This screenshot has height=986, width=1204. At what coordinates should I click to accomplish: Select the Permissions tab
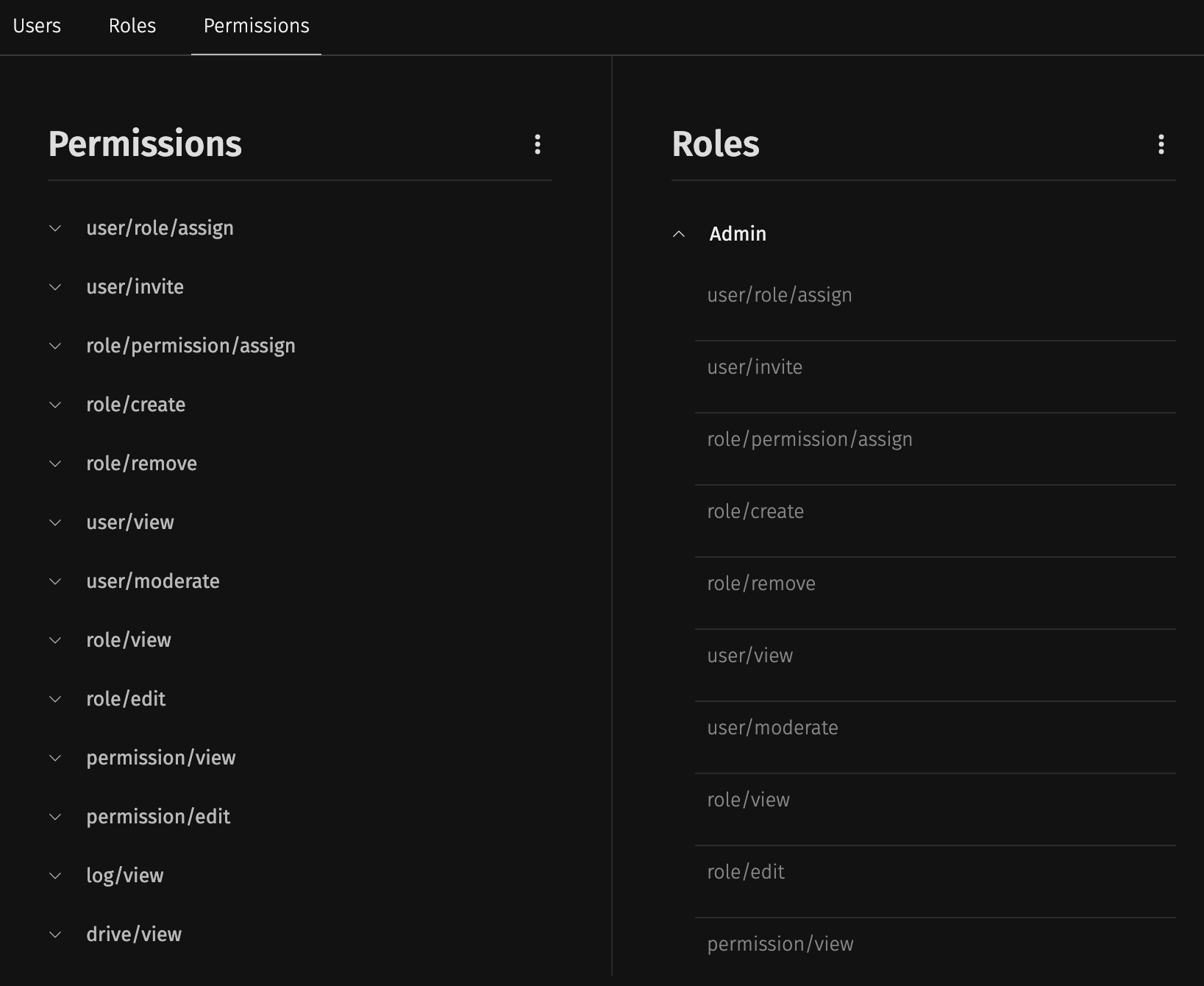pyautogui.click(x=256, y=26)
